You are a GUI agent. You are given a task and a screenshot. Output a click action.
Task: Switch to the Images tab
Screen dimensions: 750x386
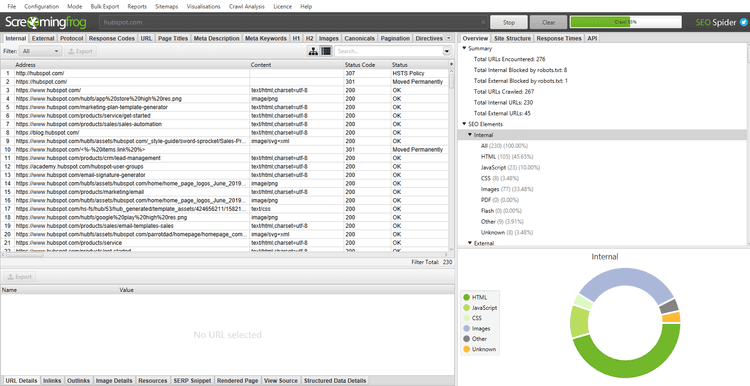[x=329, y=38]
